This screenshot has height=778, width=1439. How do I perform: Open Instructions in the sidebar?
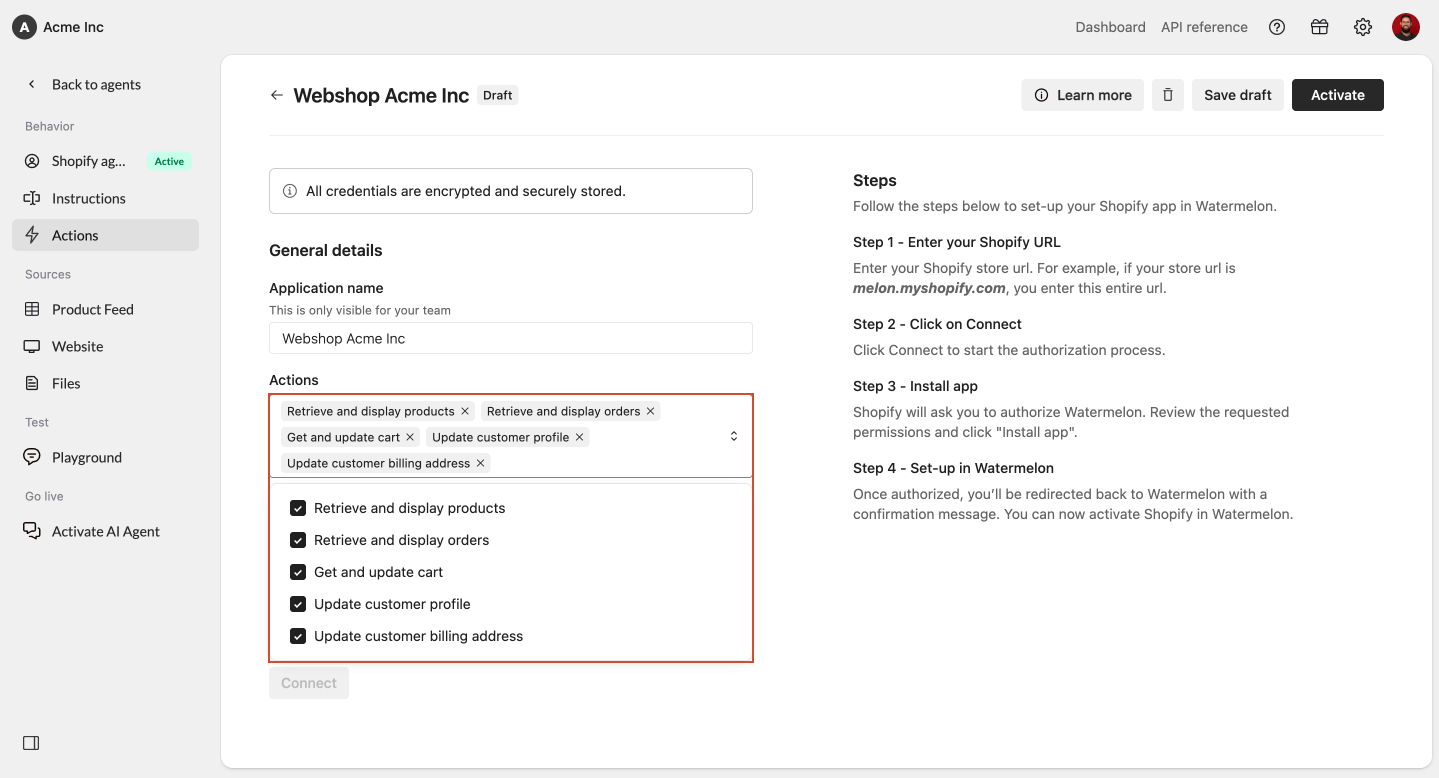pos(105,198)
